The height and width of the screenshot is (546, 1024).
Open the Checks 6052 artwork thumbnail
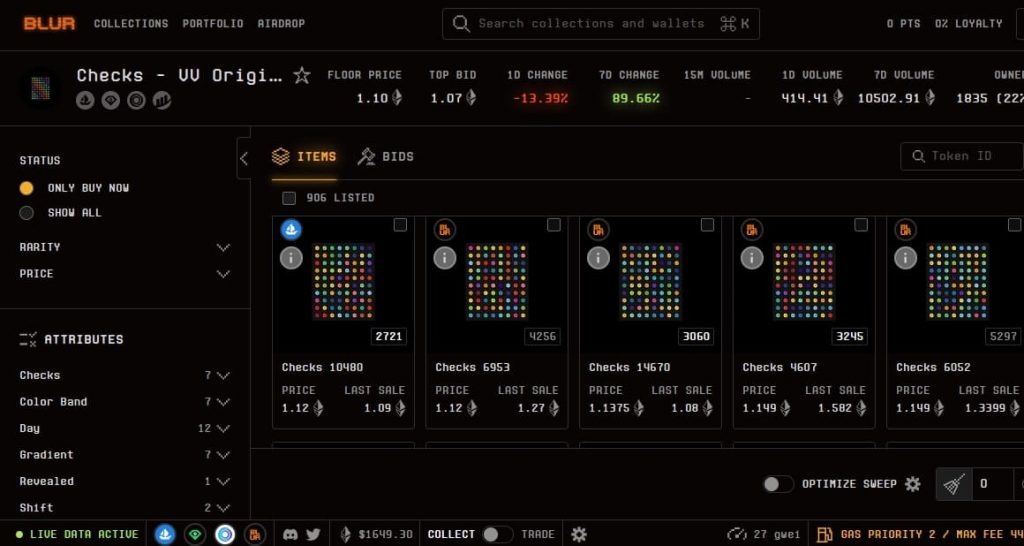(x=957, y=281)
